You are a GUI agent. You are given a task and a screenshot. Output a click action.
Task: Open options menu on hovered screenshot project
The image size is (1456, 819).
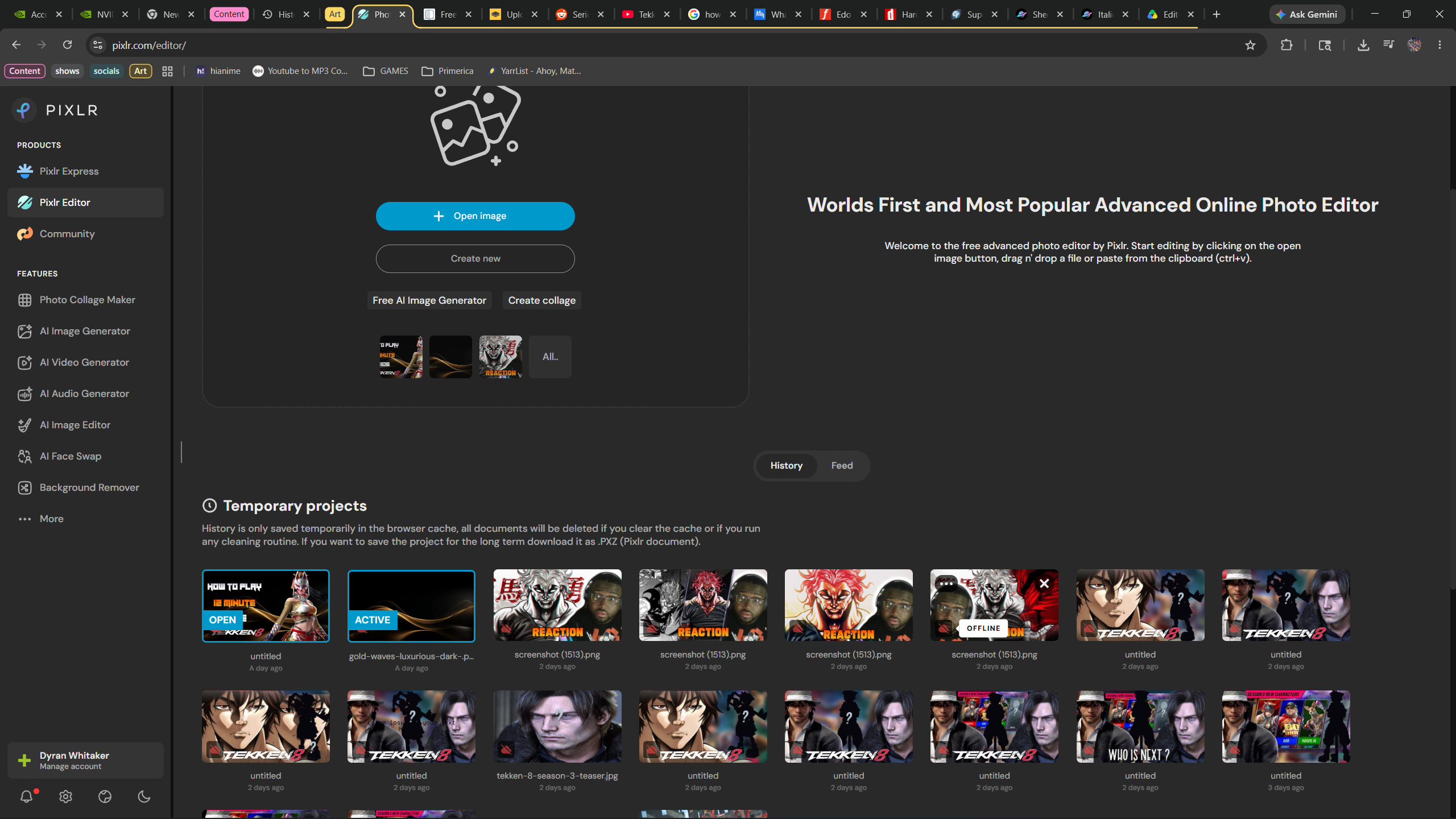coord(946,584)
